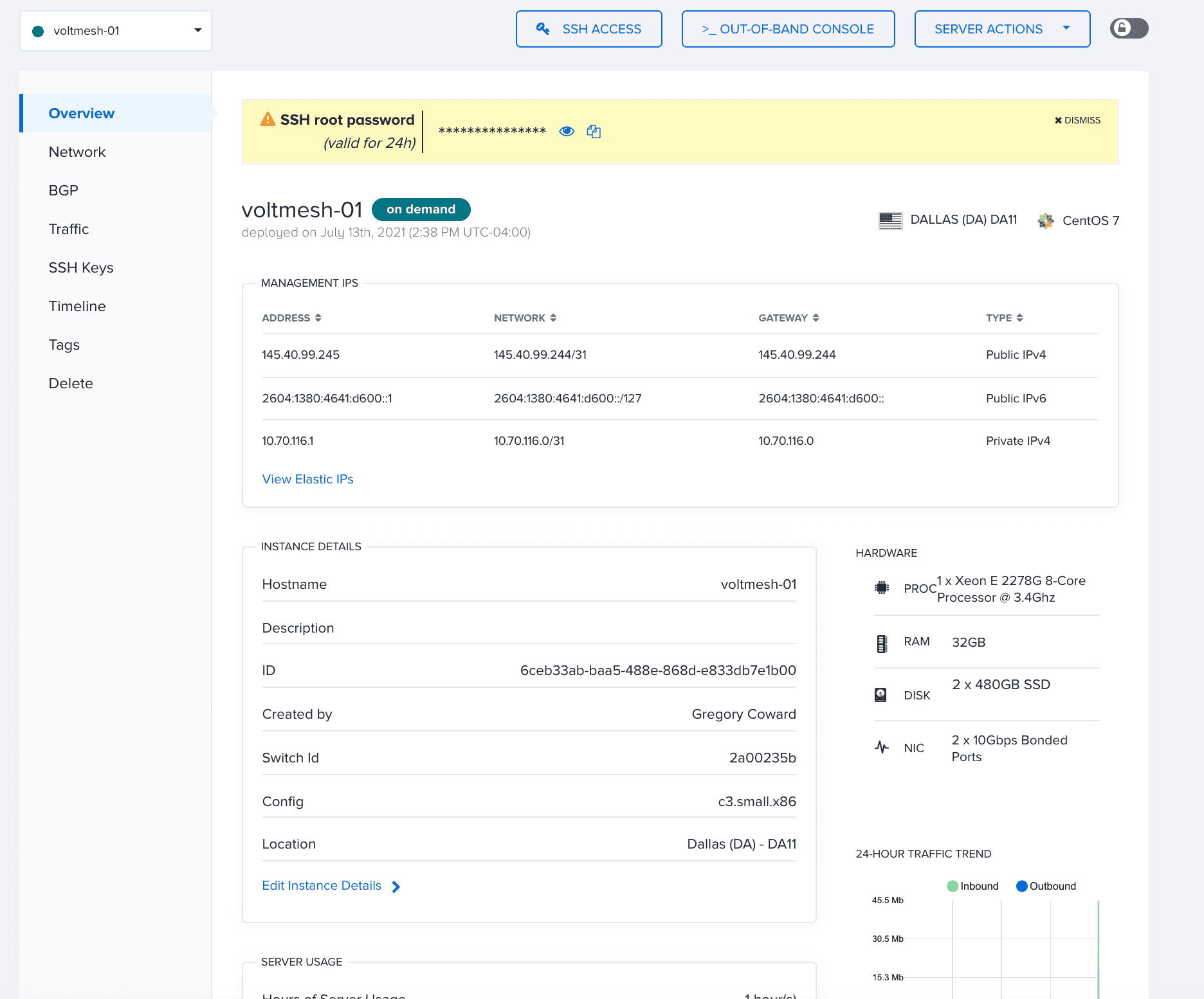Click the green status dot beside voltmesh-01
1204x999 pixels.
[x=38, y=31]
